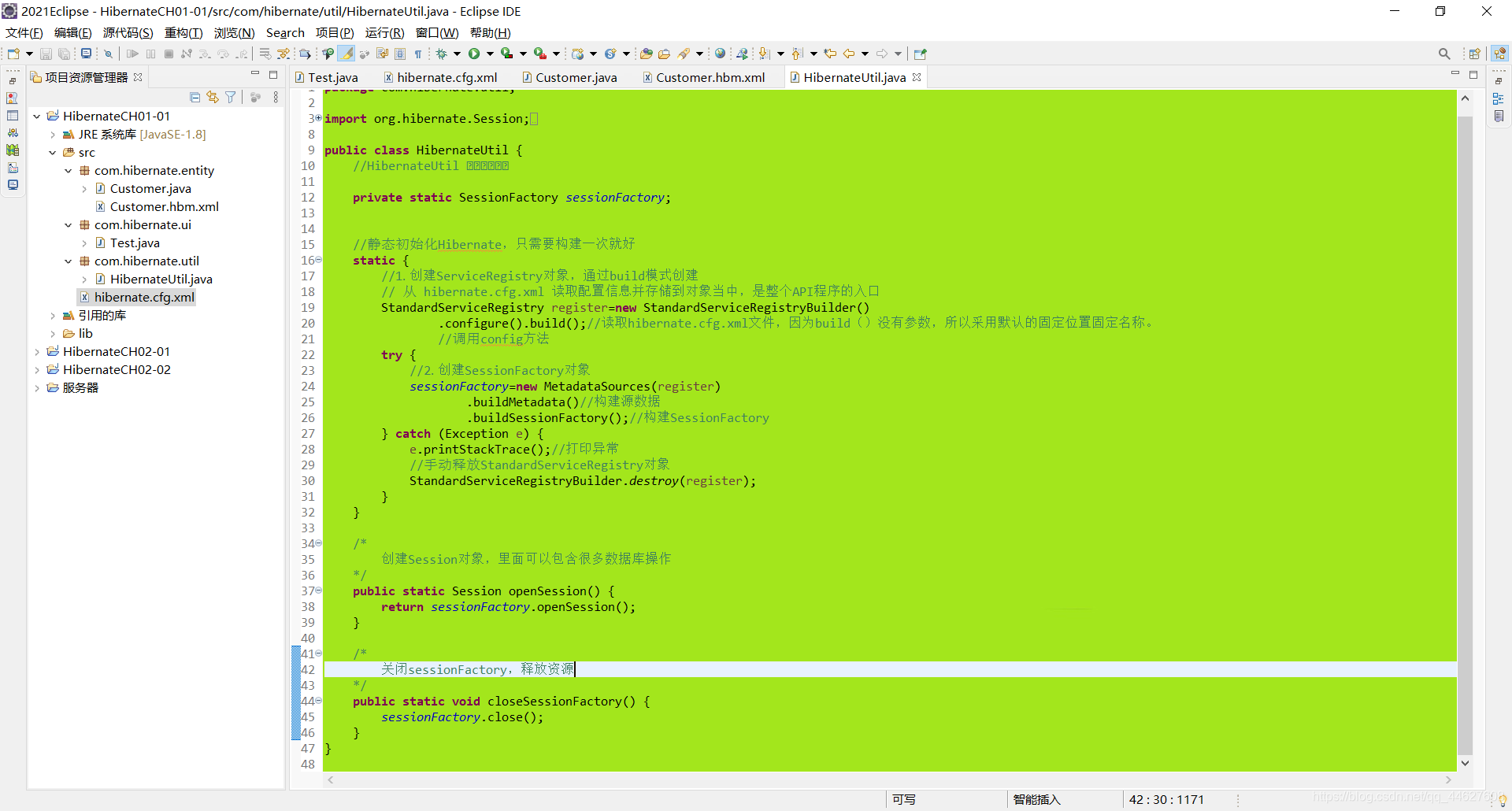Click the New file wizard icon
This screenshot has width=1512, height=811.
(13, 54)
